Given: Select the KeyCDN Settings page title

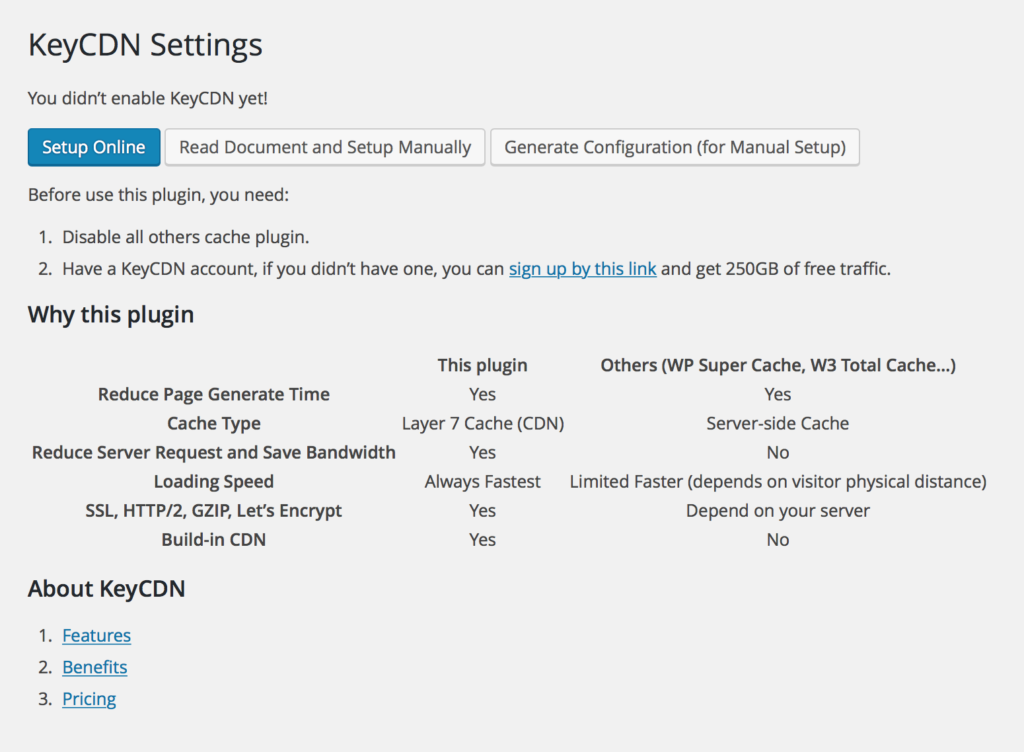Looking at the screenshot, I should click(145, 44).
